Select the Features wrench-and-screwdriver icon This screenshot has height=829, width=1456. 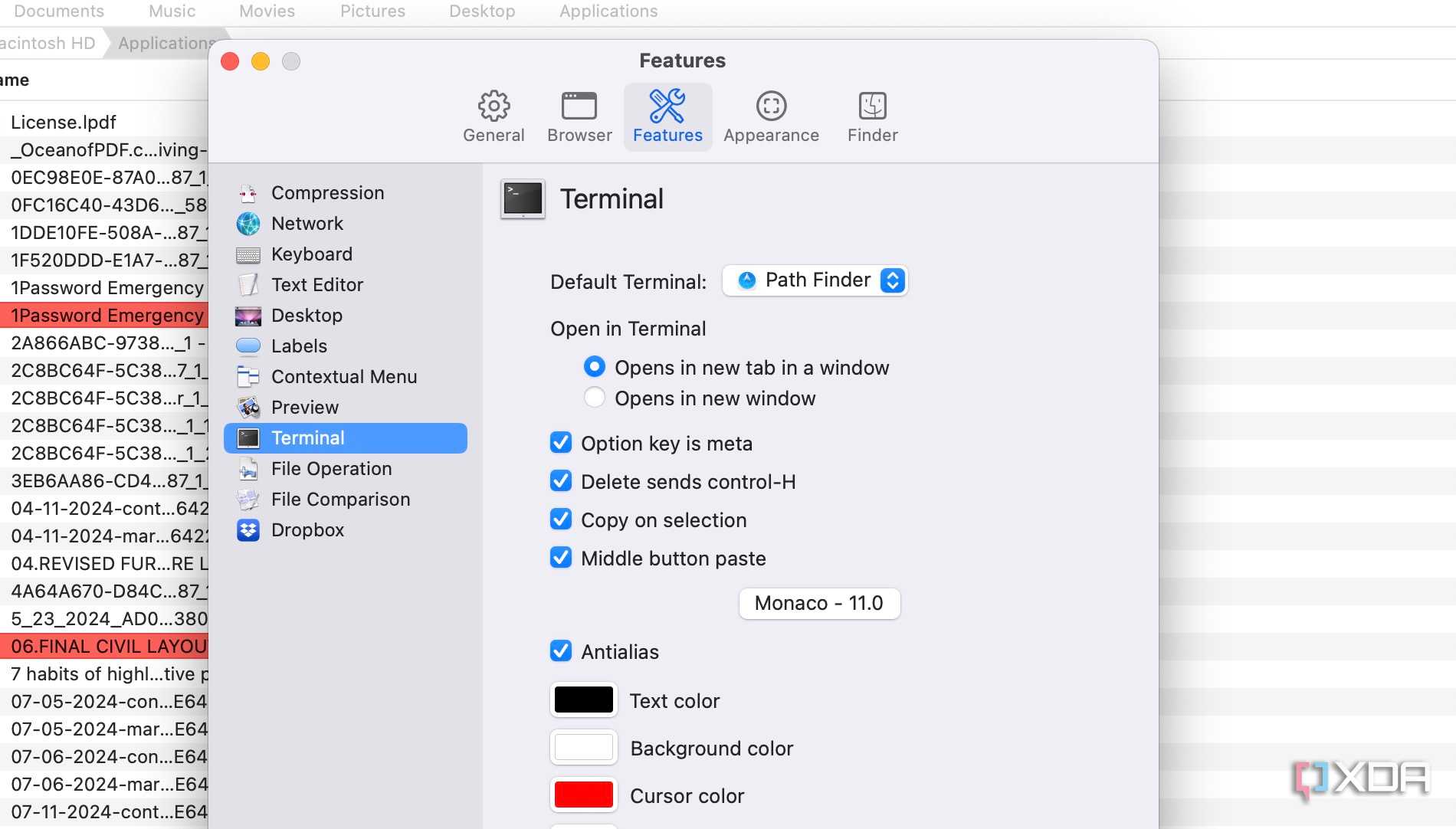(667, 106)
